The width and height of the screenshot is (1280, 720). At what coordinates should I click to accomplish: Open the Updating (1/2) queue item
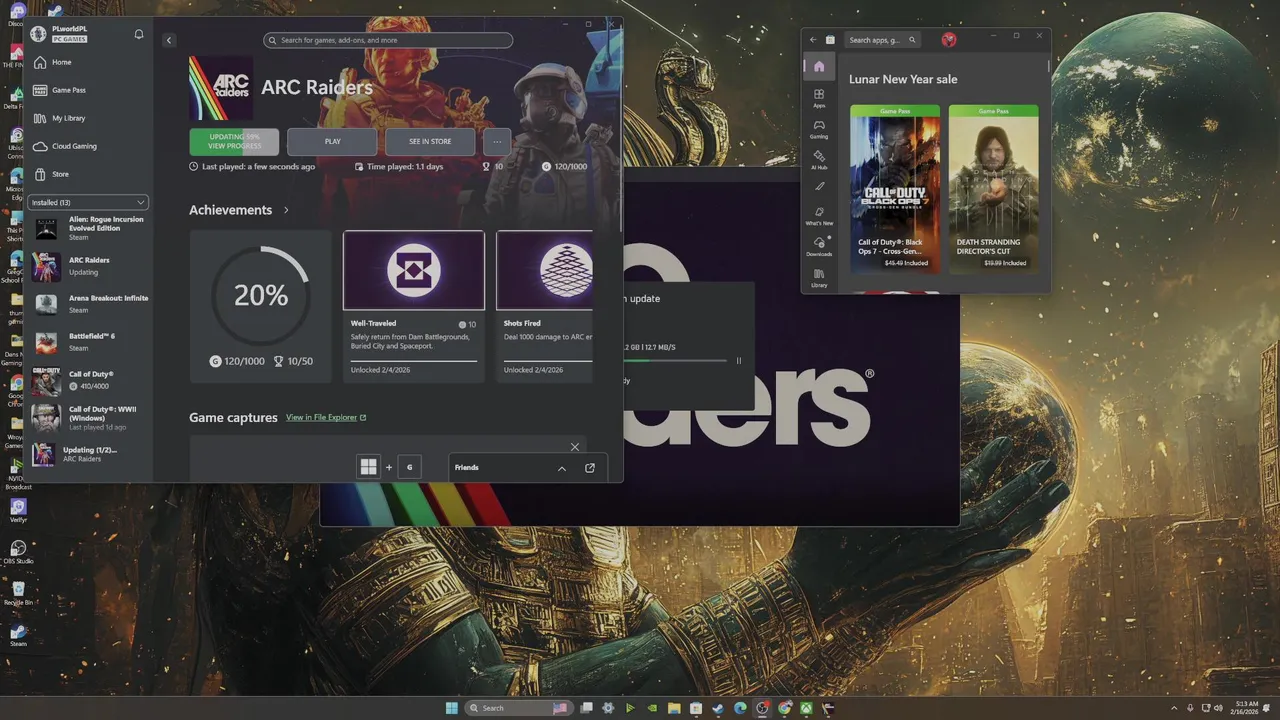88,454
